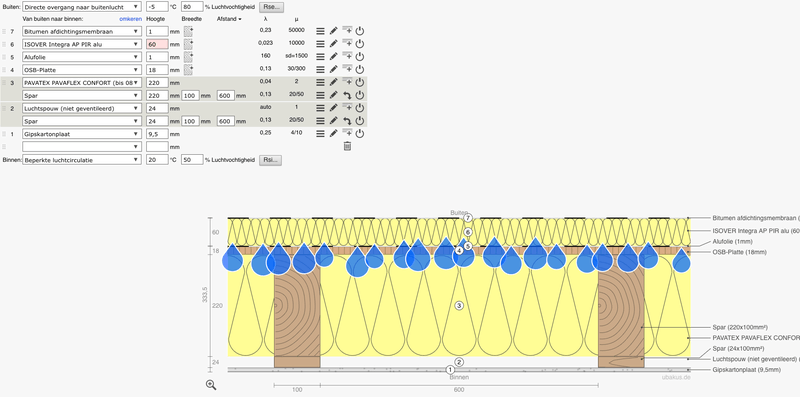800x397 pixels.
Task: Disable Luchtspouw layer with power icon
Action: click(x=360, y=108)
